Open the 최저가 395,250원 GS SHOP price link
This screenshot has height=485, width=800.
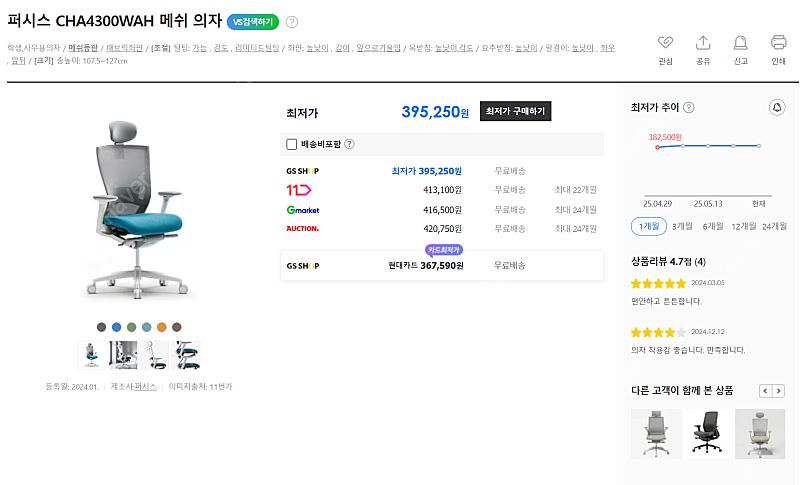(x=427, y=171)
